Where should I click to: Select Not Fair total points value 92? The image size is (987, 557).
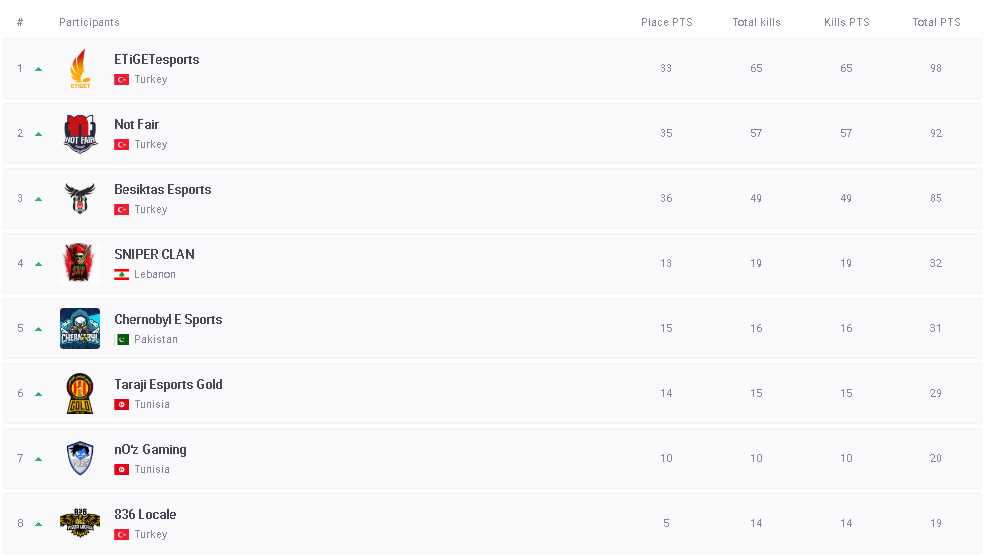click(x=936, y=134)
